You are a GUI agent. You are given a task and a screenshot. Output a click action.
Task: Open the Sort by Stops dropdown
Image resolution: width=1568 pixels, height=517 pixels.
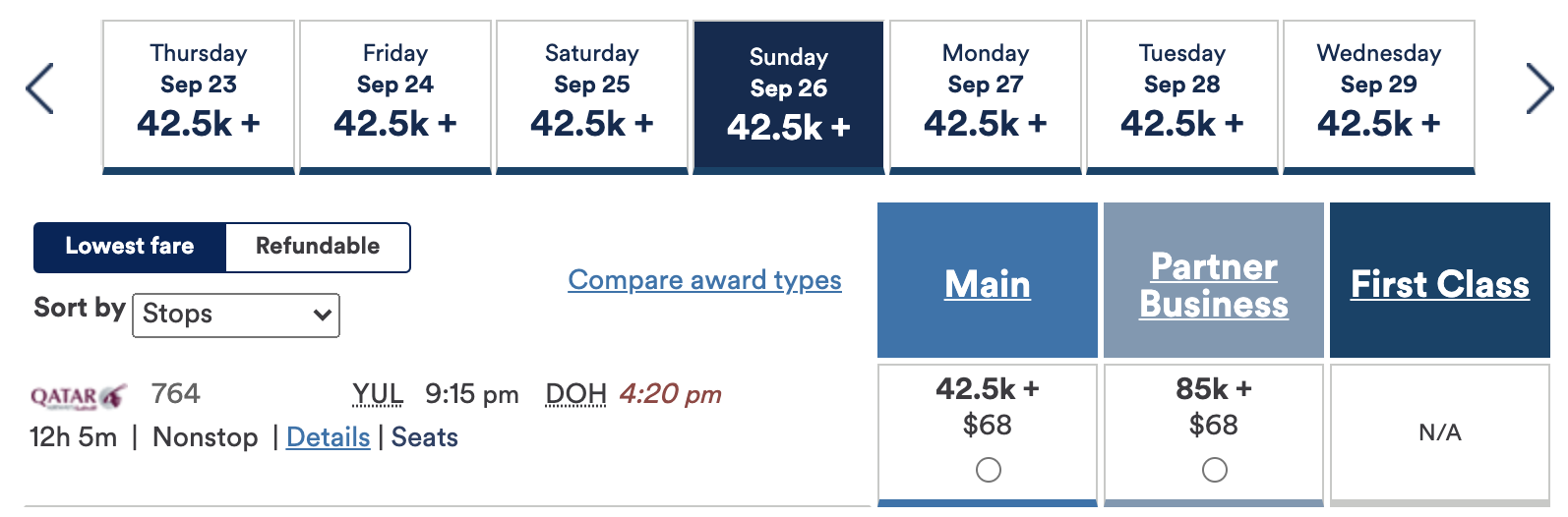(x=236, y=315)
